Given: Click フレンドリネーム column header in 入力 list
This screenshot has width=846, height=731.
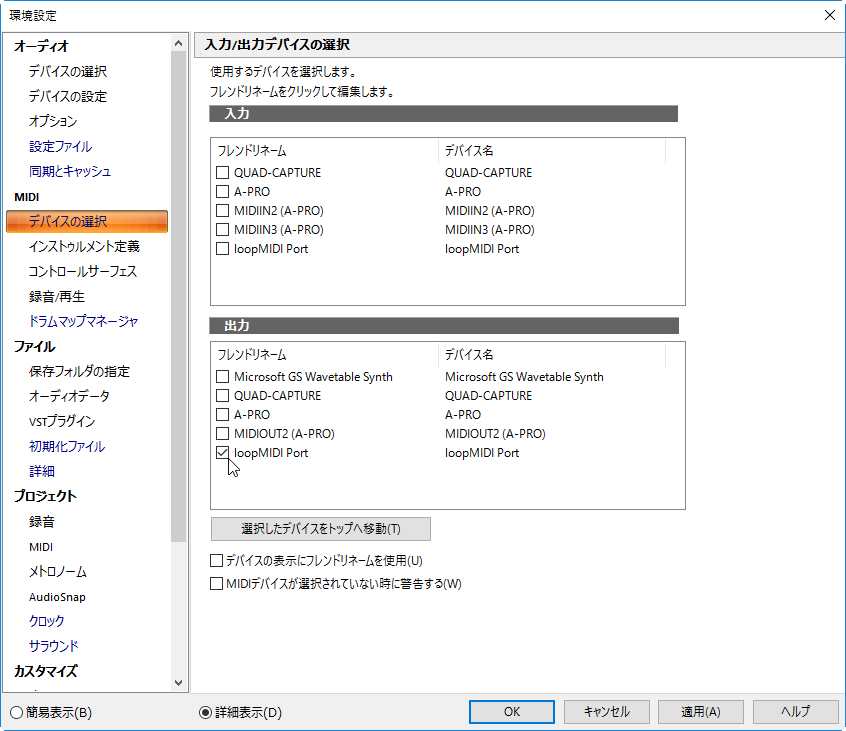Looking at the screenshot, I should (325, 151).
